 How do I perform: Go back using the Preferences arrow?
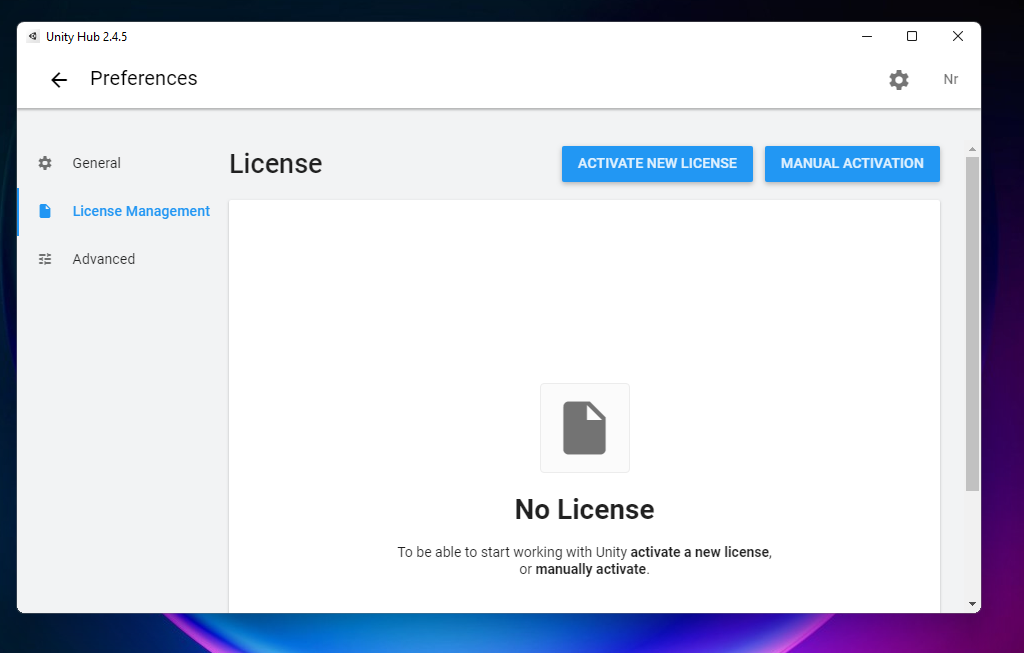[x=59, y=80]
